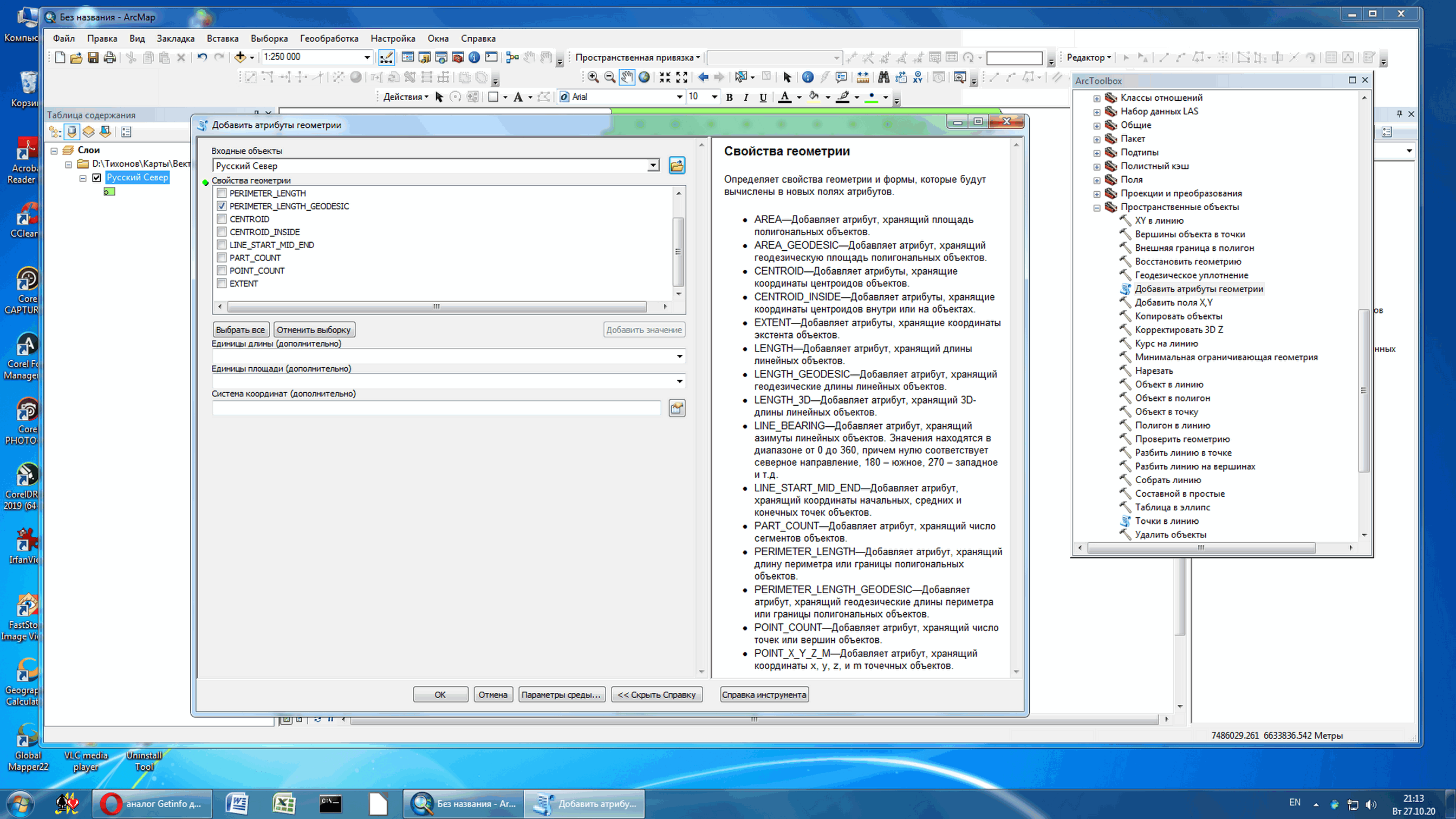Click the font color A swatch
This screenshot has width=1456, height=819.
(x=784, y=97)
